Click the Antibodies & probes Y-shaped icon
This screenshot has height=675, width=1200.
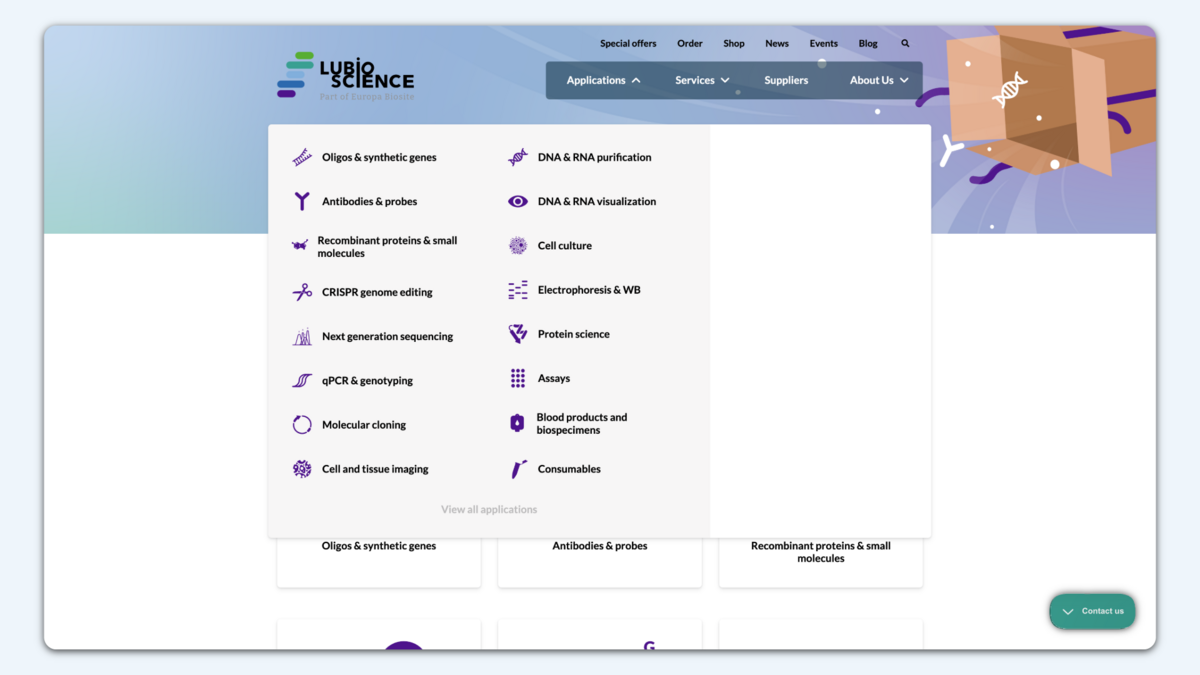point(302,201)
